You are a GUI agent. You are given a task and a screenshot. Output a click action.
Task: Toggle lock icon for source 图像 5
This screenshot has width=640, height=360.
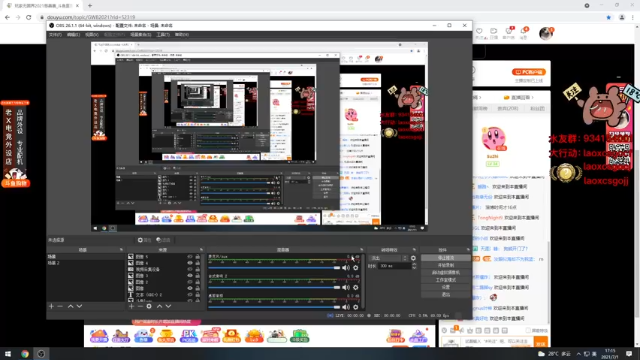click(198, 257)
